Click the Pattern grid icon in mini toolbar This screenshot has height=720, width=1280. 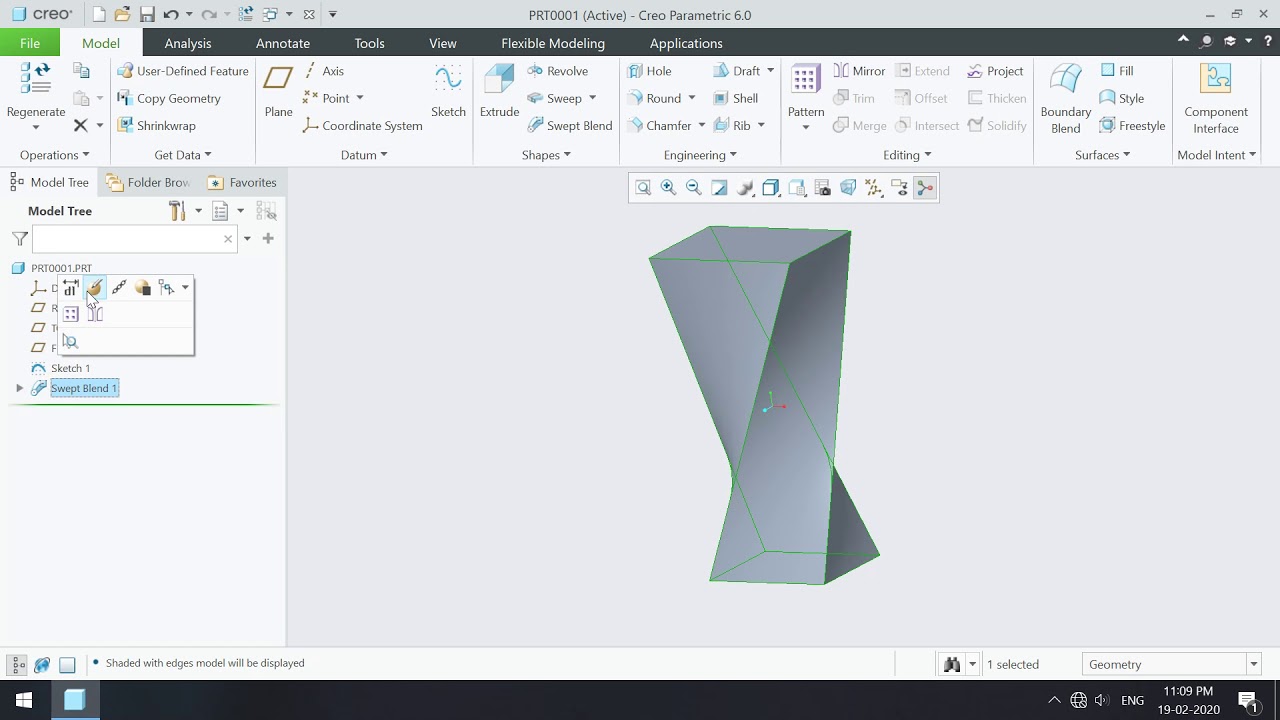(x=70, y=314)
